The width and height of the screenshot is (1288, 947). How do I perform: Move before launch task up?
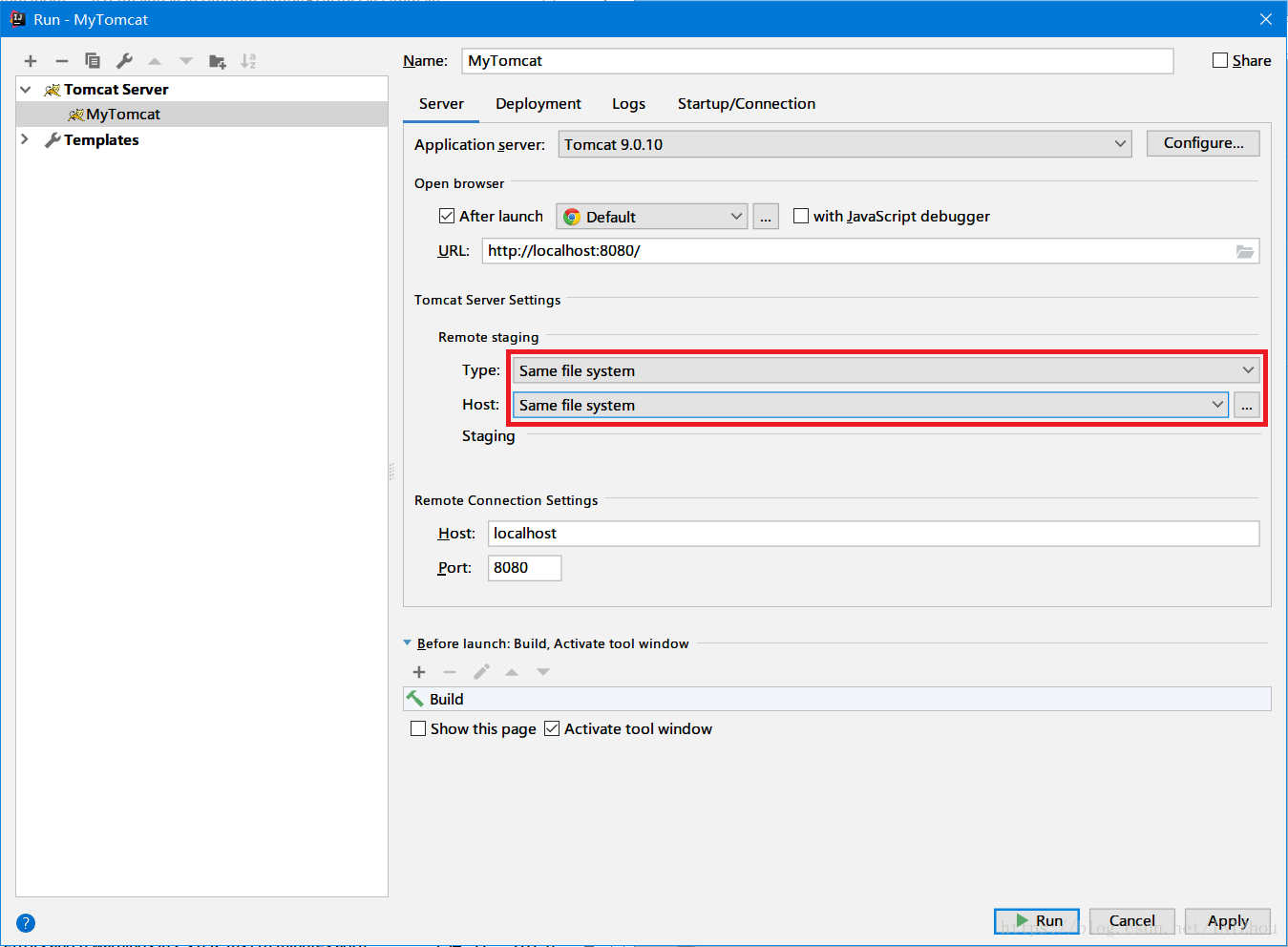coord(512,672)
